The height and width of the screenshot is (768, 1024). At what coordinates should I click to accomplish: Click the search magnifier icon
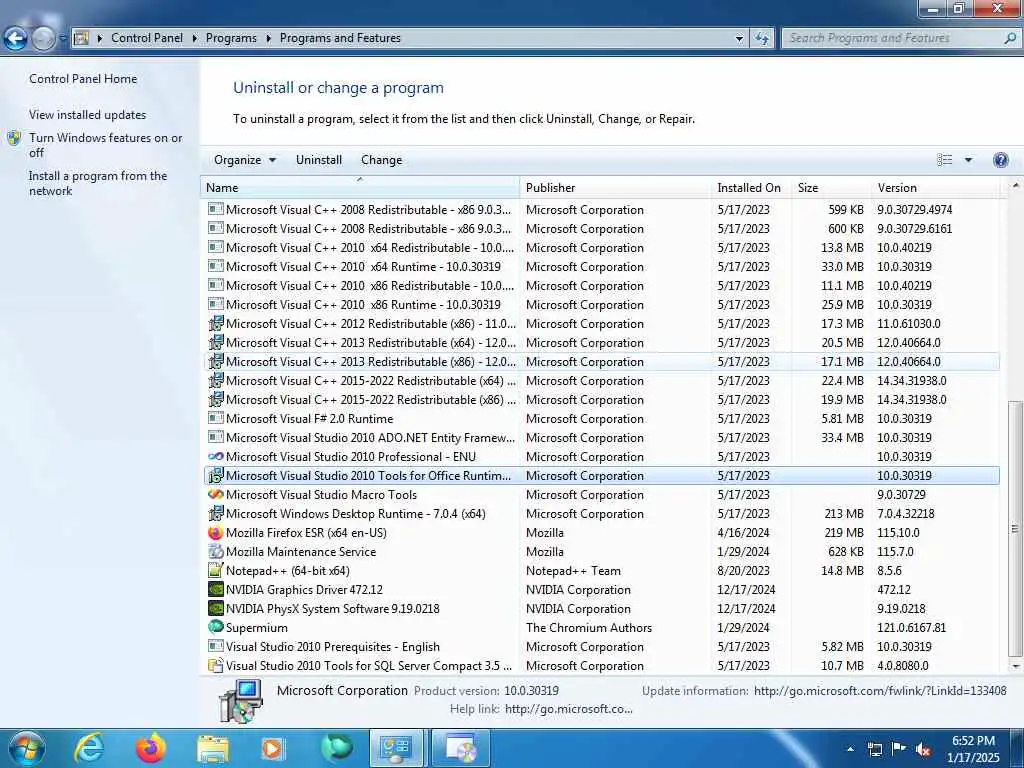point(1010,39)
